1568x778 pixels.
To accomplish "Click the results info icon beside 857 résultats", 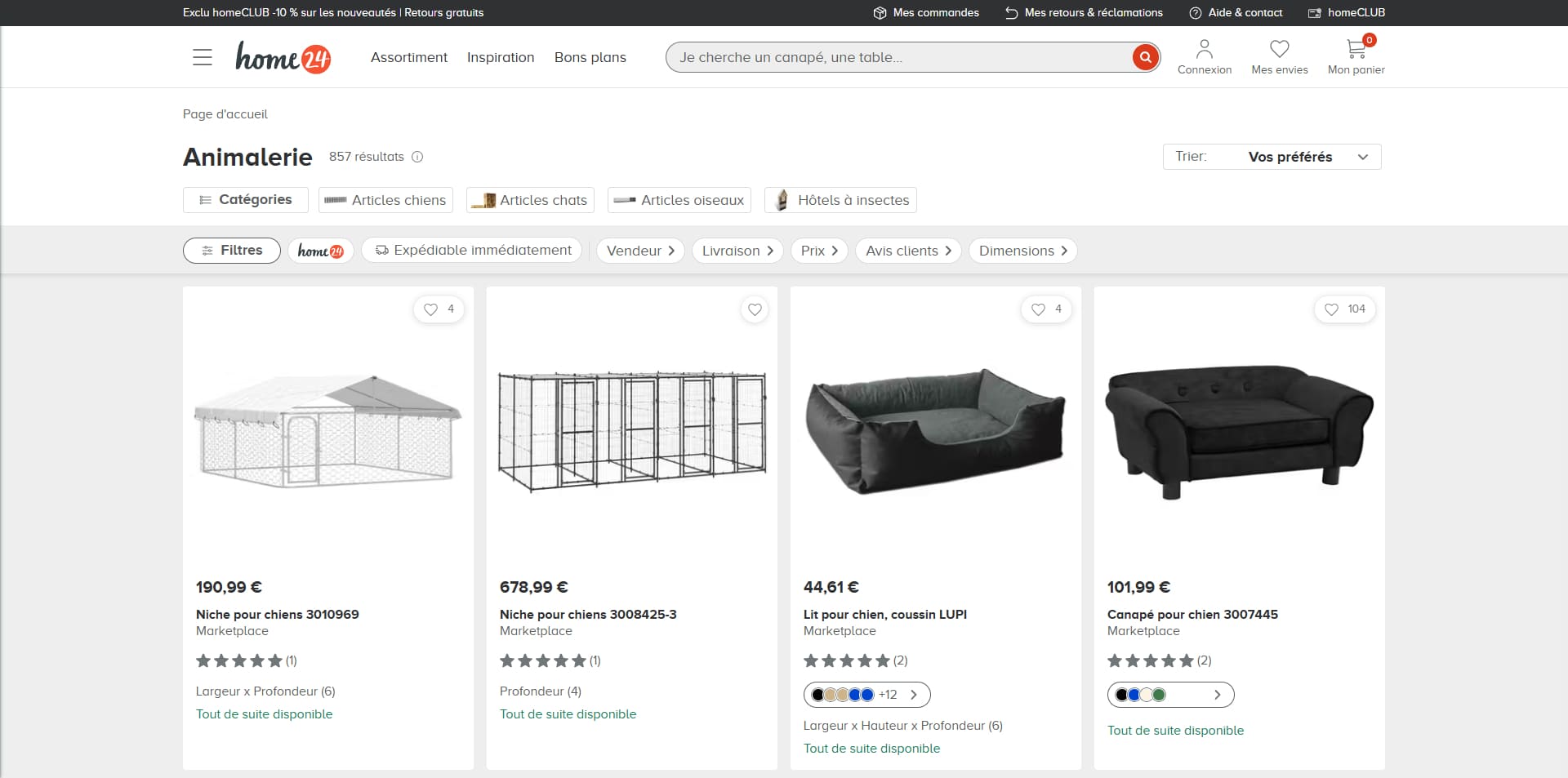I will coord(417,157).
